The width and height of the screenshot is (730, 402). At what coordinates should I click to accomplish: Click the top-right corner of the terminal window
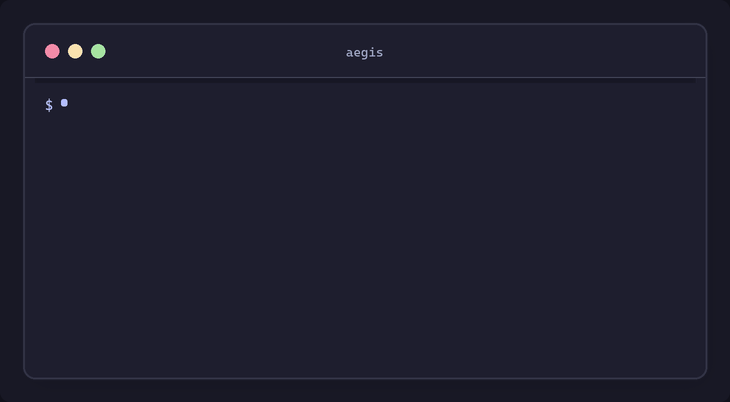pyautogui.click(x=703, y=27)
